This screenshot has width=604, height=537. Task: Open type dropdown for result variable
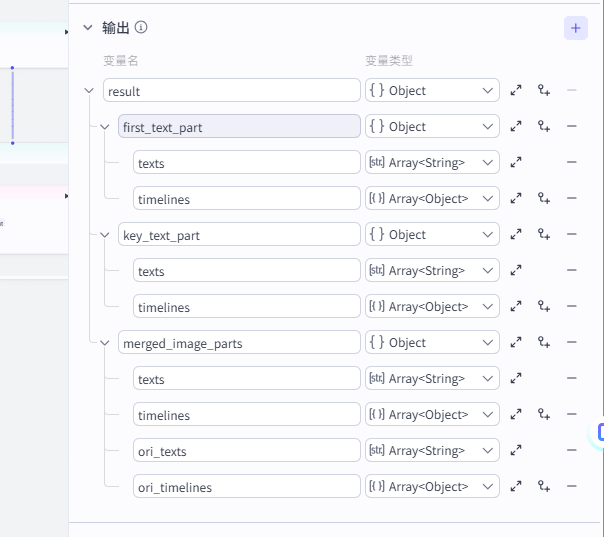point(432,91)
